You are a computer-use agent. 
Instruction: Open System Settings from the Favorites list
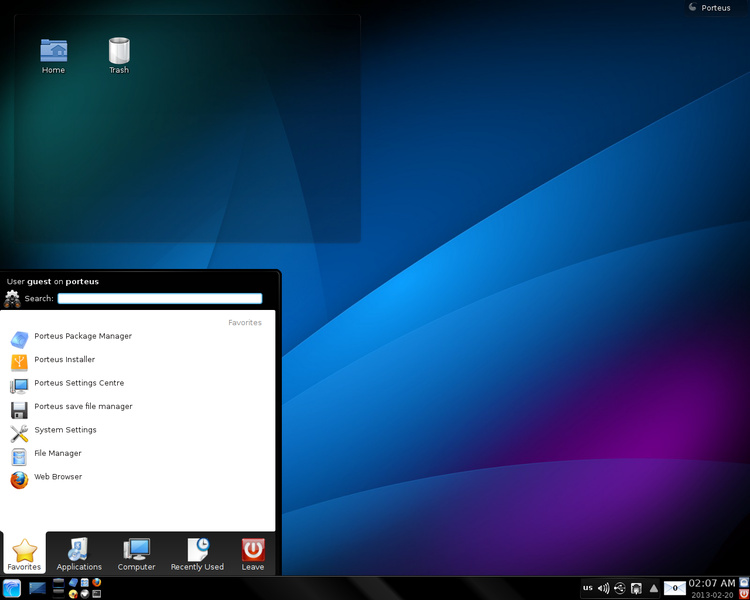(x=137, y=432)
